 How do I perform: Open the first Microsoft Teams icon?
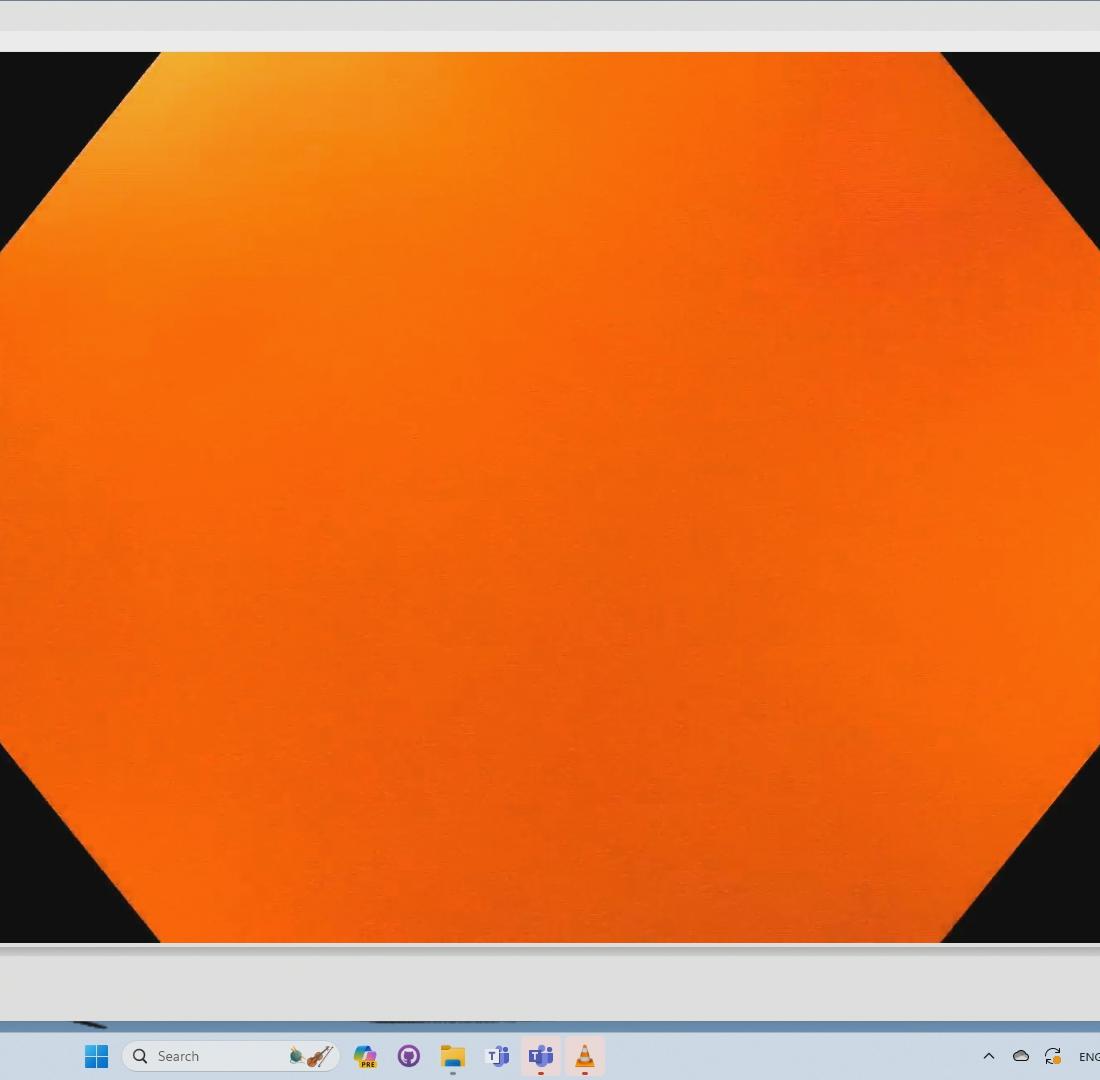click(497, 1056)
